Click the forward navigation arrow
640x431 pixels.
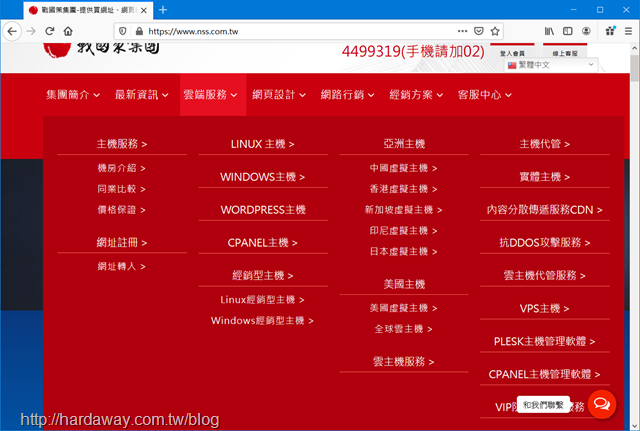(31, 31)
